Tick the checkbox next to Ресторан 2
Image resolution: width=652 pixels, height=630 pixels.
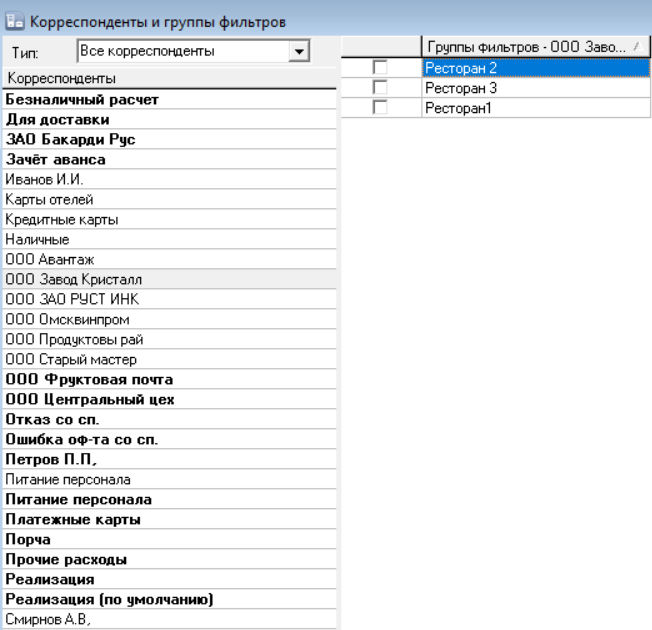tap(380, 68)
